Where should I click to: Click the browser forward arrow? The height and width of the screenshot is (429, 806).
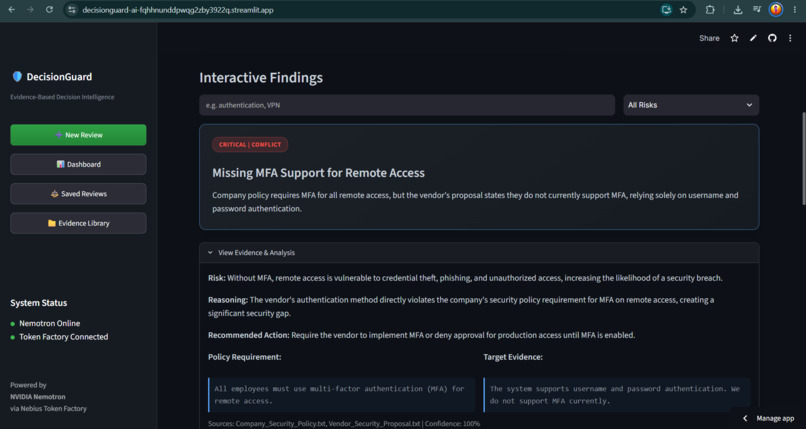coord(30,10)
